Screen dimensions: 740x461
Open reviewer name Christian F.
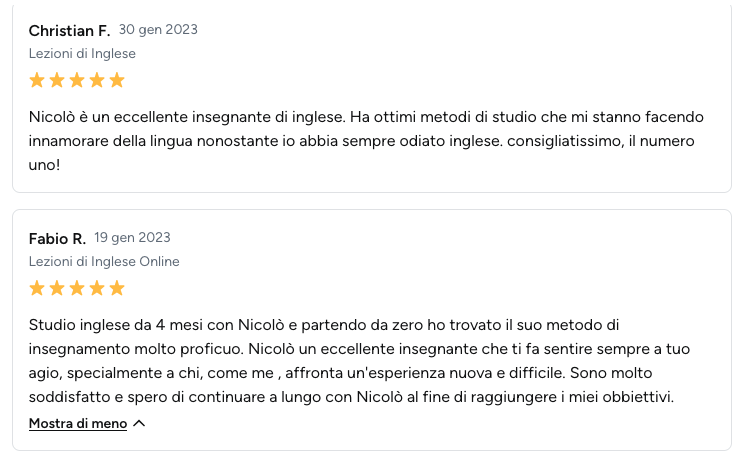point(69,30)
